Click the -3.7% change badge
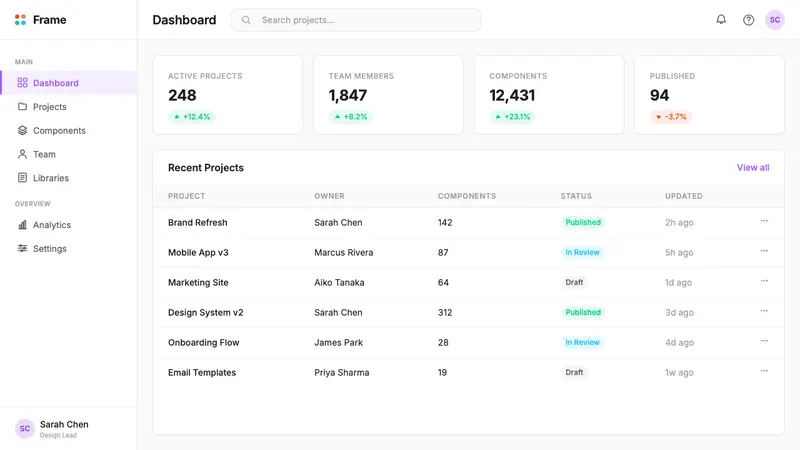The width and height of the screenshot is (800, 450). click(671, 117)
